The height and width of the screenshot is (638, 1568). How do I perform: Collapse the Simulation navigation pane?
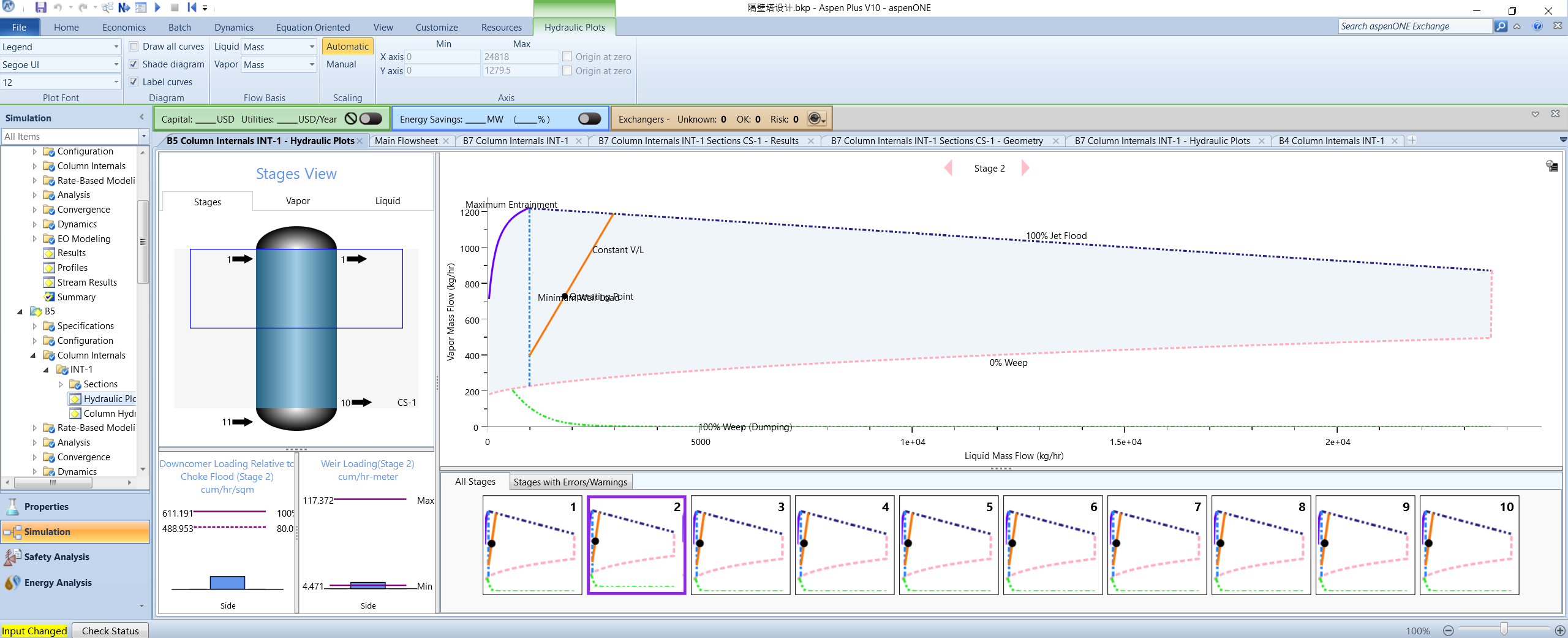[x=141, y=117]
